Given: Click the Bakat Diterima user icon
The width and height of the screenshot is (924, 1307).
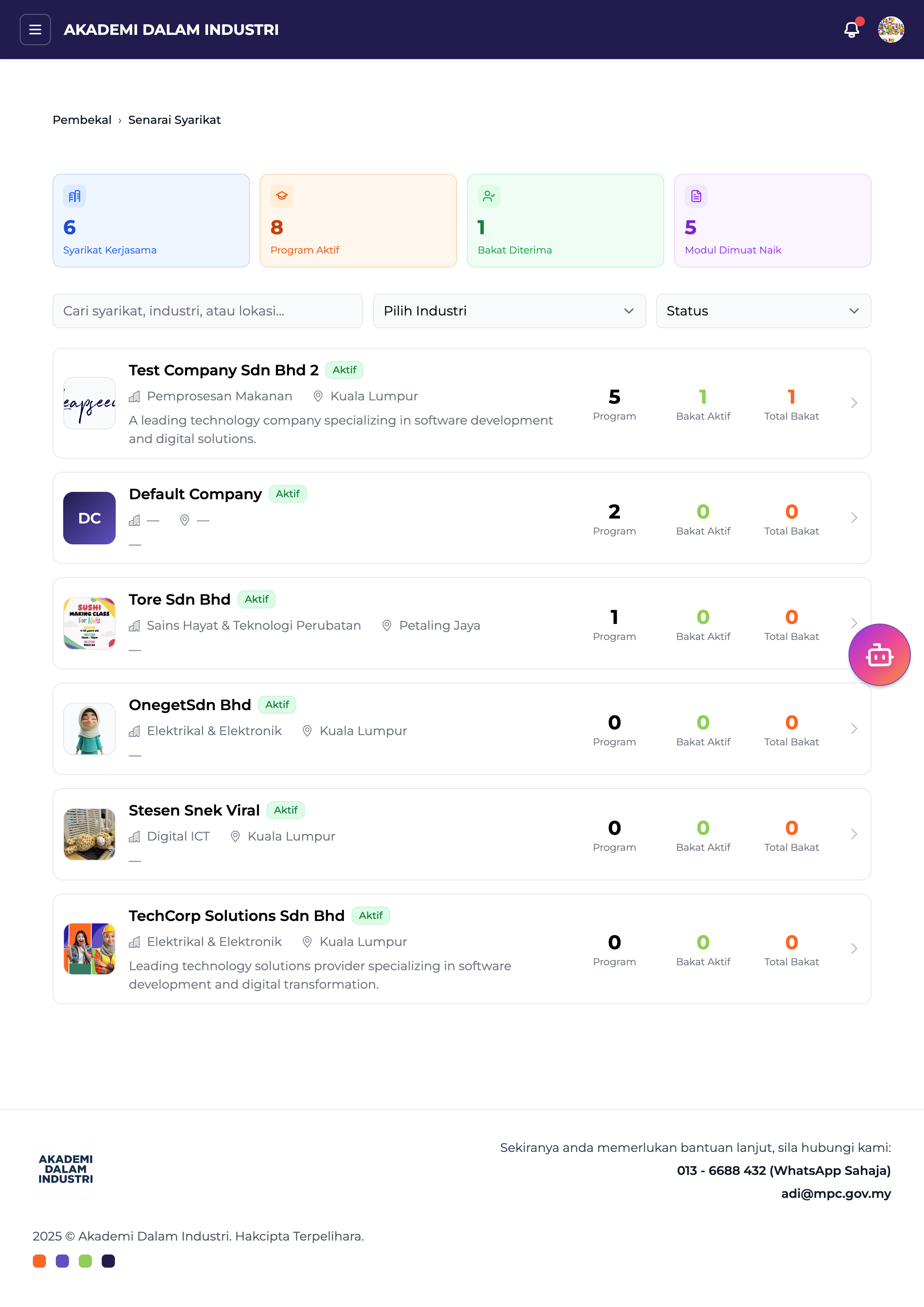Looking at the screenshot, I should (x=489, y=197).
